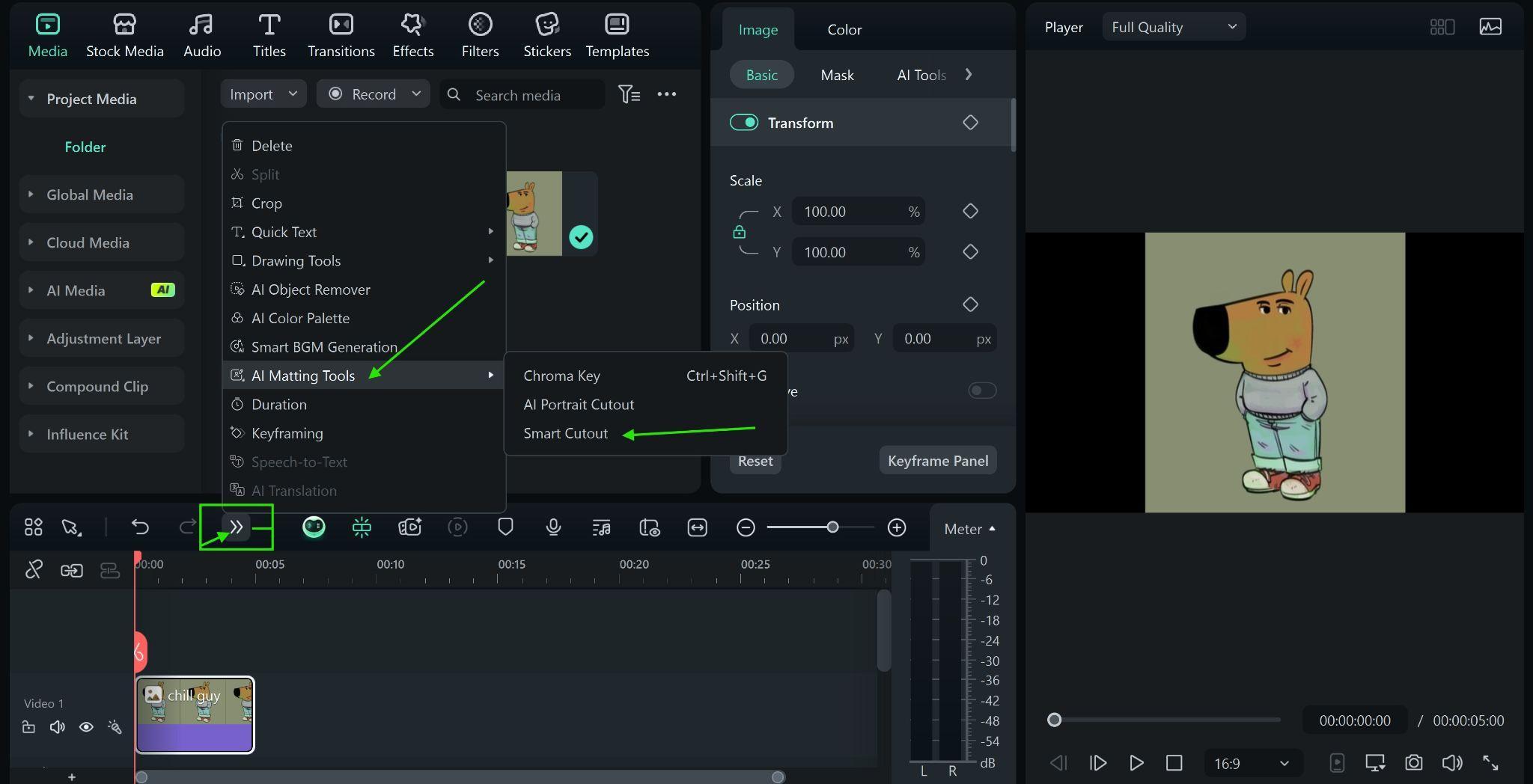Open the Full Quality dropdown
Screen dimensions: 1533x784
pos(1174,27)
